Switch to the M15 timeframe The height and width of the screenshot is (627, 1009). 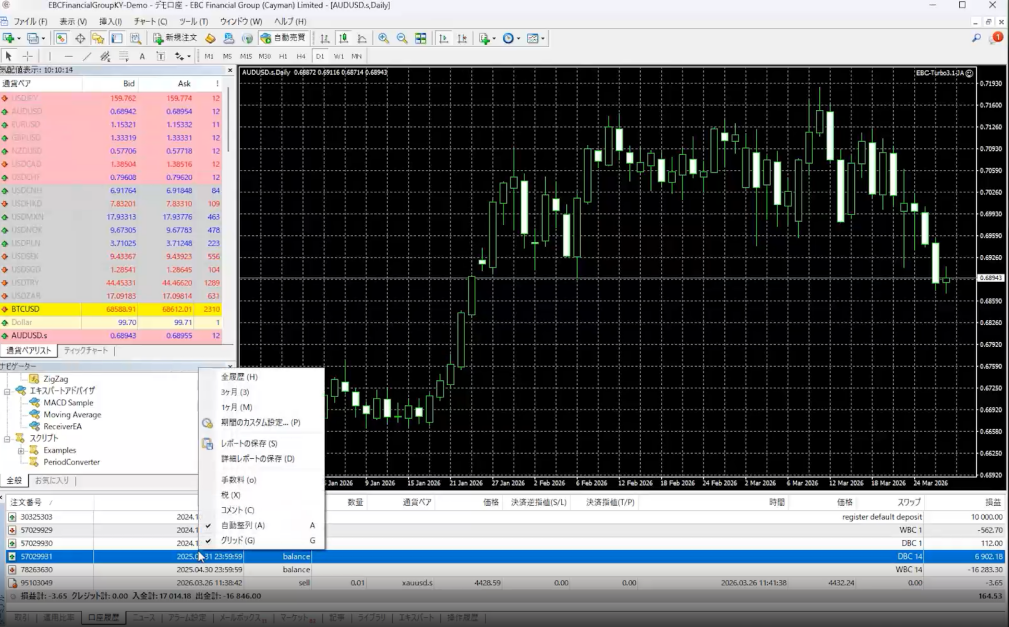coord(246,57)
